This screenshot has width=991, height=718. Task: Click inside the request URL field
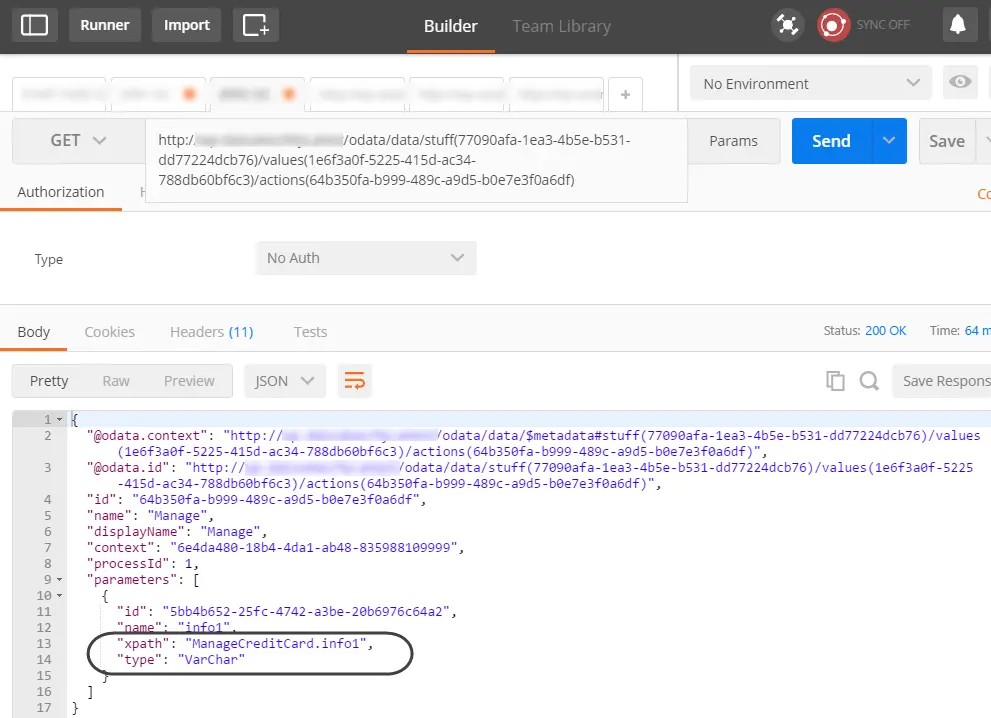(x=416, y=161)
